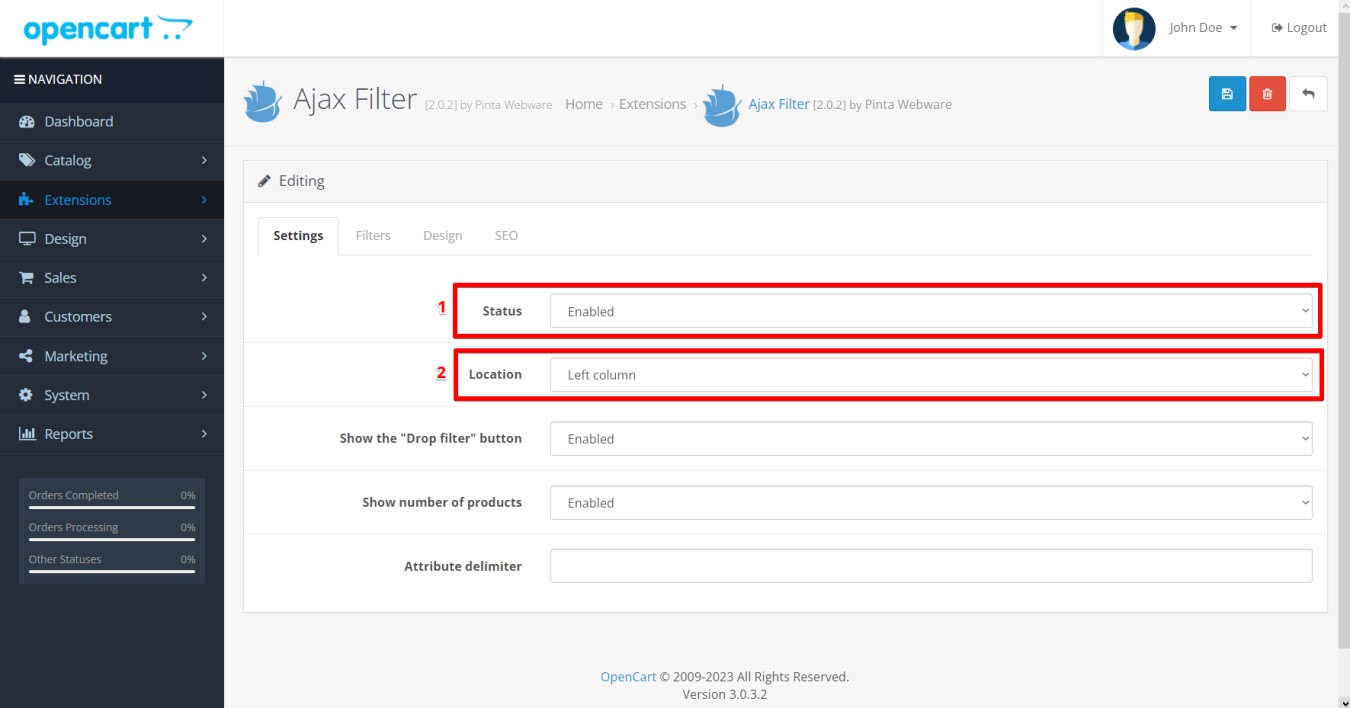Click the red trash delete button

pyautogui.click(x=1267, y=93)
